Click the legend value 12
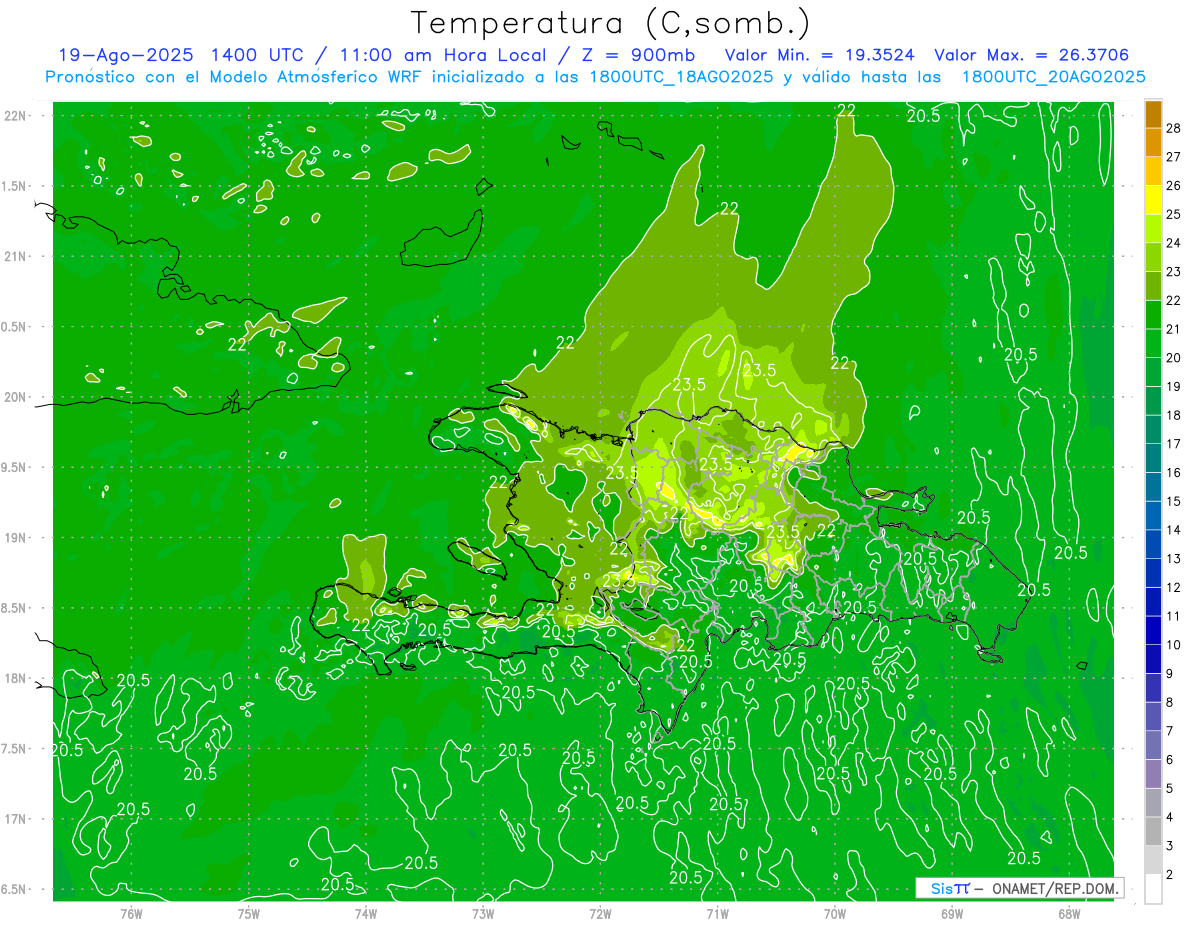Image resolution: width=1200 pixels, height=927 pixels. pyautogui.click(x=1174, y=587)
